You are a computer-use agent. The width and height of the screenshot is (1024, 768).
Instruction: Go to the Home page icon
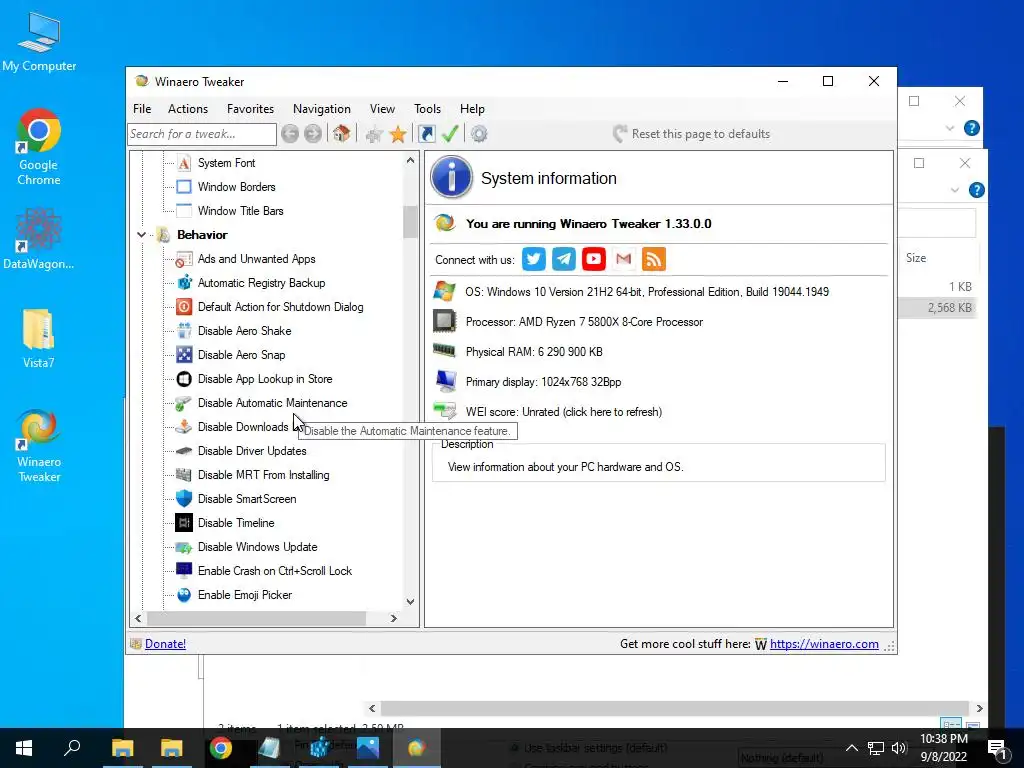(341, 134)
